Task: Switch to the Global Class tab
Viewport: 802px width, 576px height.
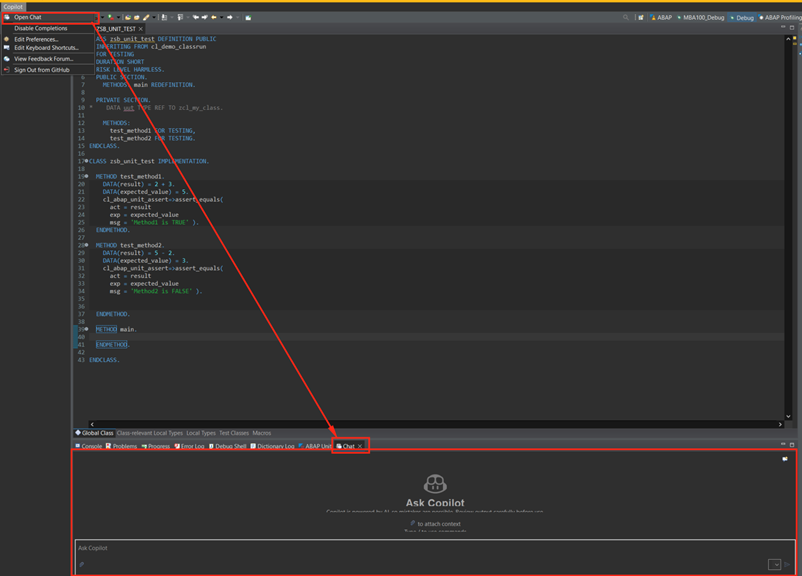Action: point(95,433)
